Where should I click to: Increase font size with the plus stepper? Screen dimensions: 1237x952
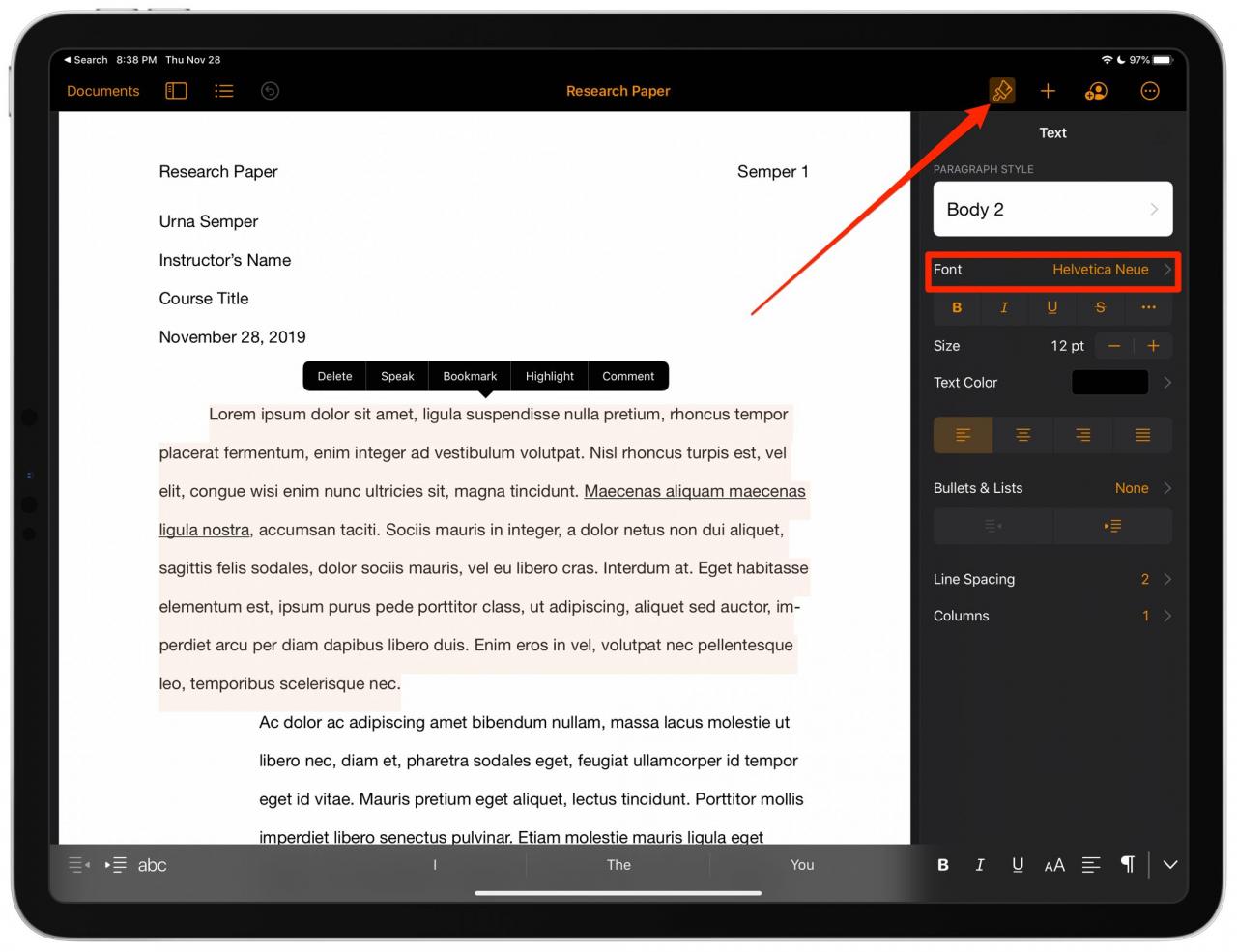(1153, 346)
